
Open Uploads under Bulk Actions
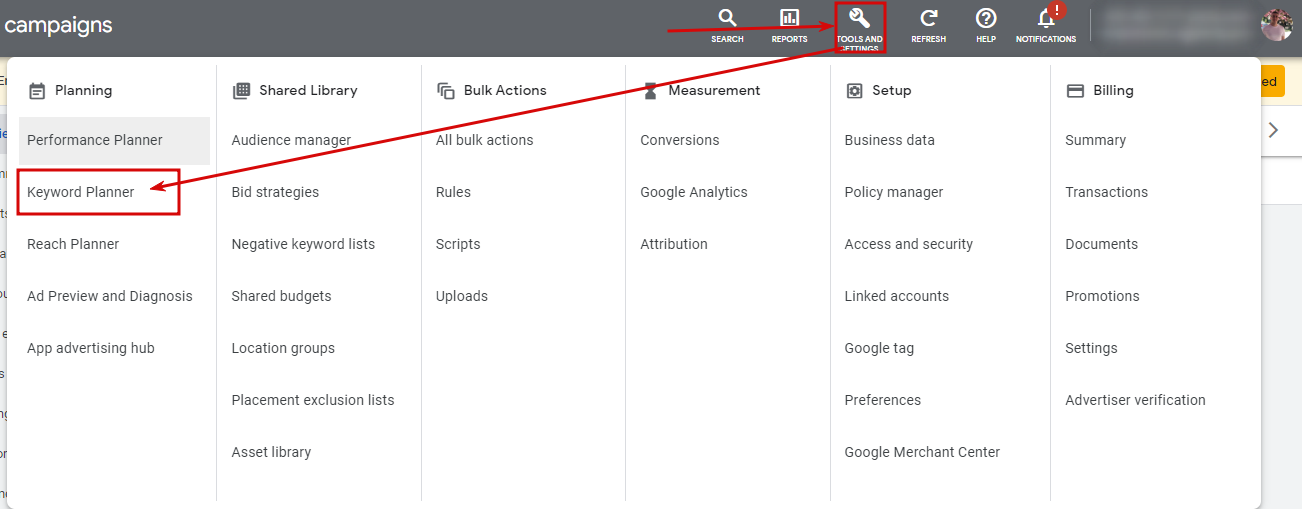coord(462,296)
